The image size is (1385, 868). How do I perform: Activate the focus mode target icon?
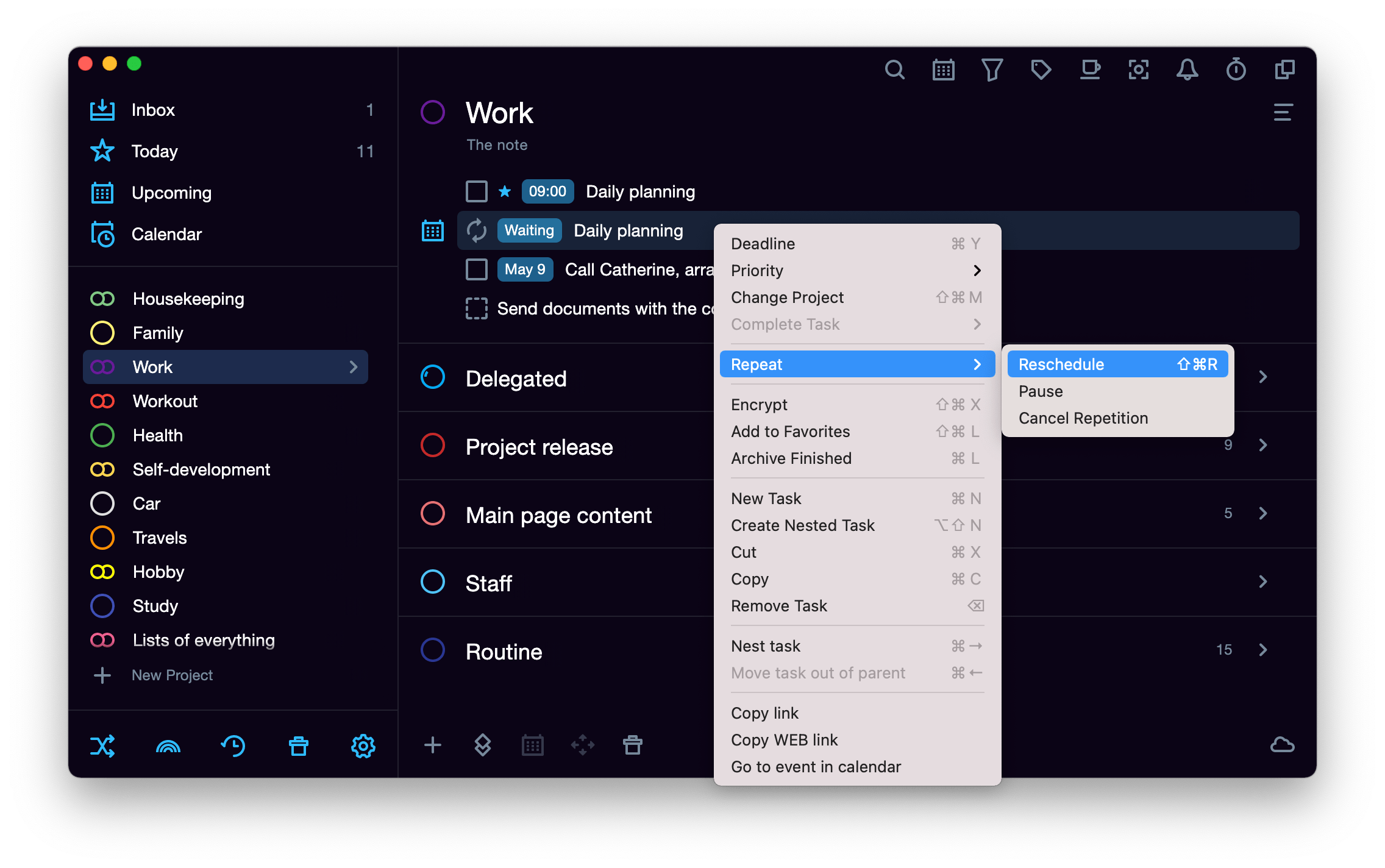pos(1138,69)
